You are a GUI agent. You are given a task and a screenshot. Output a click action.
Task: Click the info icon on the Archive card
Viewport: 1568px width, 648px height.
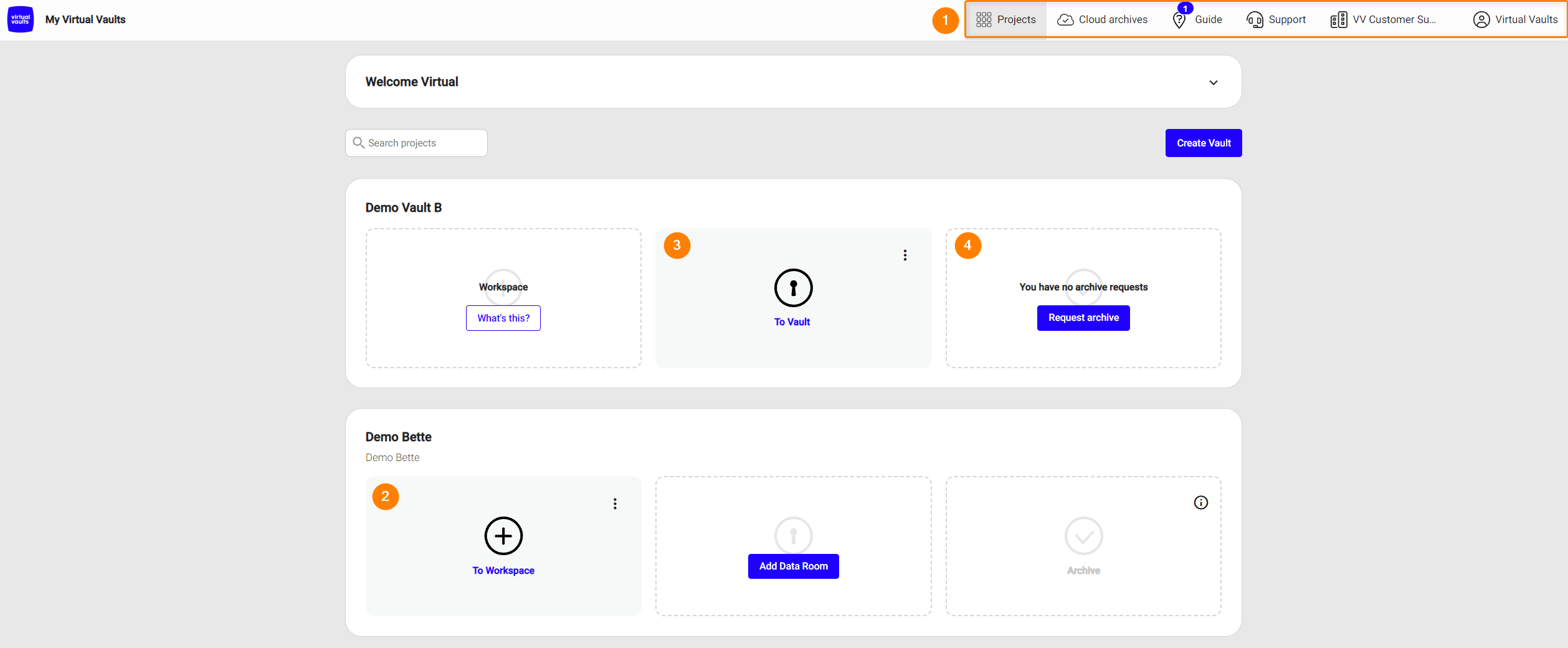(1200, 503)
